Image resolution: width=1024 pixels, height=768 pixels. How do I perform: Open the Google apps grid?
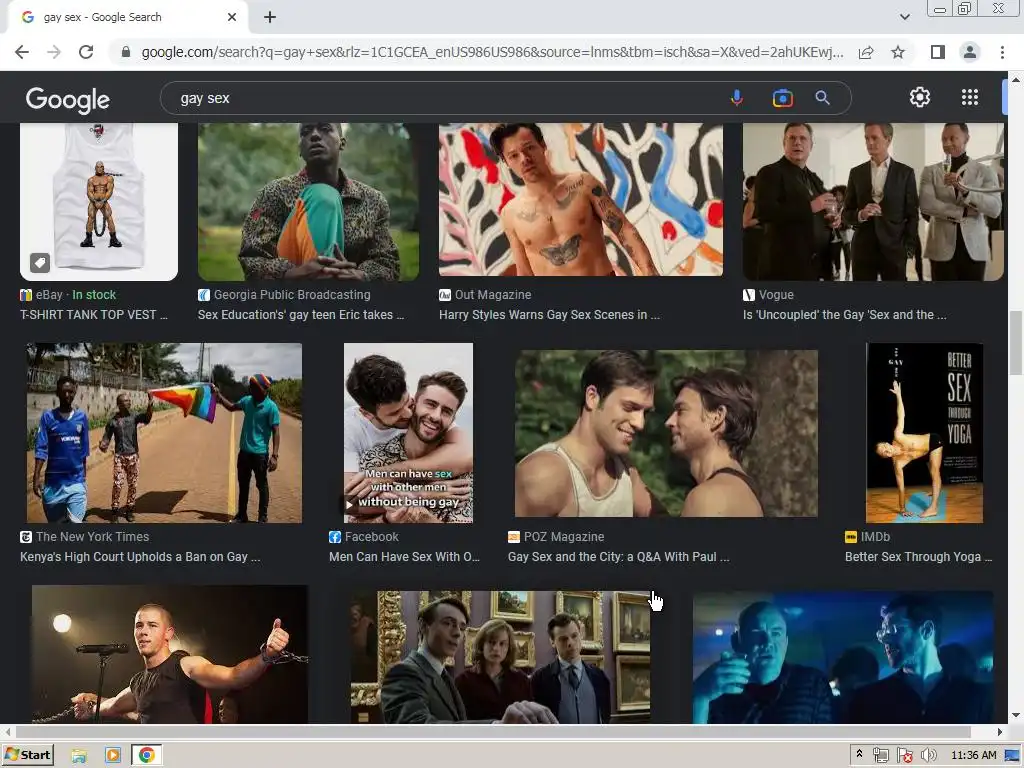click(x=970, y=97)
